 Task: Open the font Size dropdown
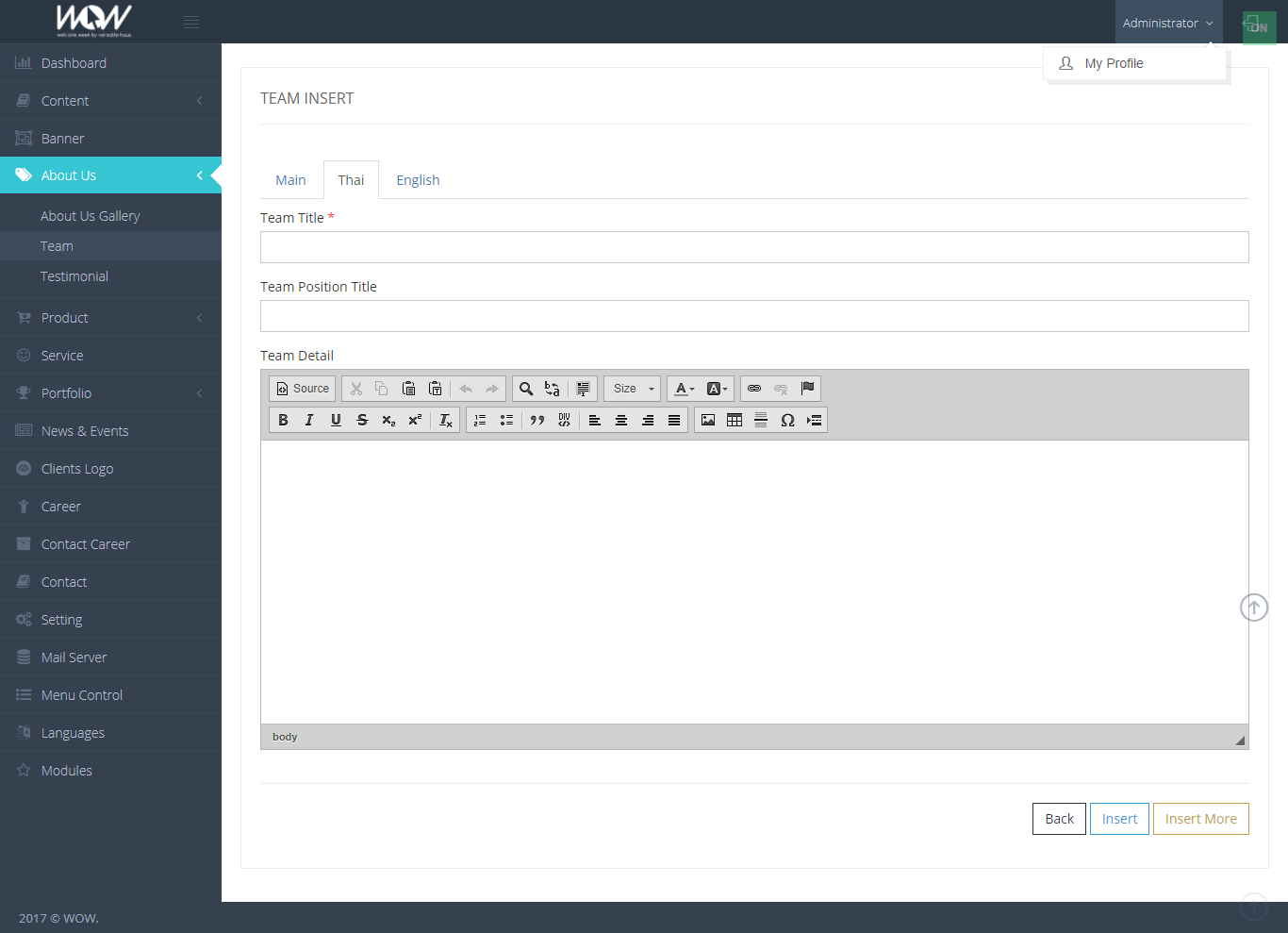click(x=633, y=389)
